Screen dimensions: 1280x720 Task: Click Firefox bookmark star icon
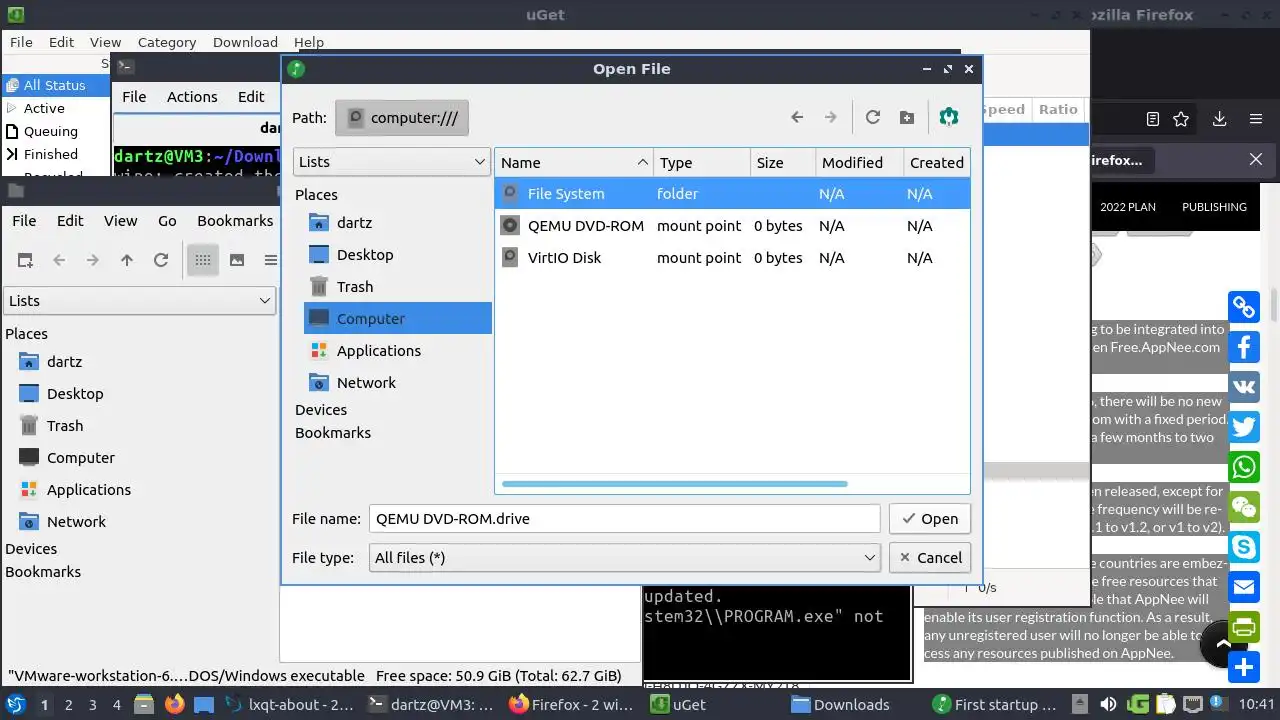tap(1181, 119)
